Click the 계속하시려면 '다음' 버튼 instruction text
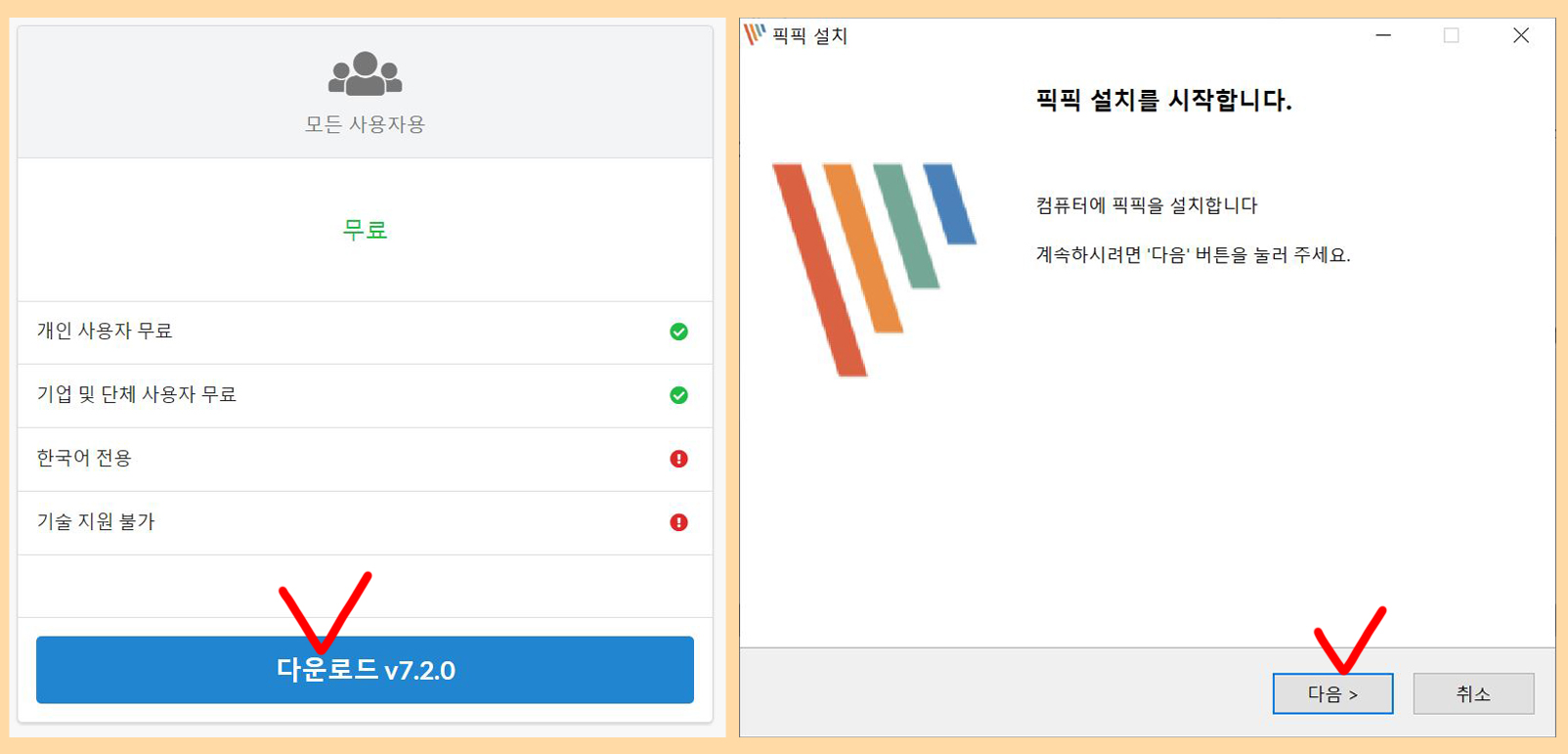Viewport: 1568px width, 754px height. [1193, 255]
